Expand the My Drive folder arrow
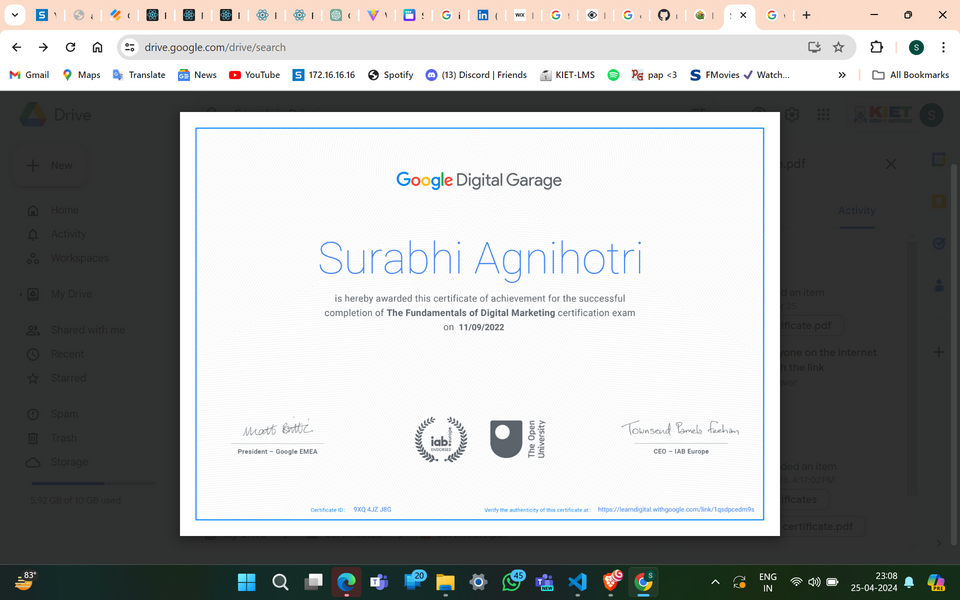Image resolution: width=960 pixels, height=600 pixels. (x=20, y=294)
